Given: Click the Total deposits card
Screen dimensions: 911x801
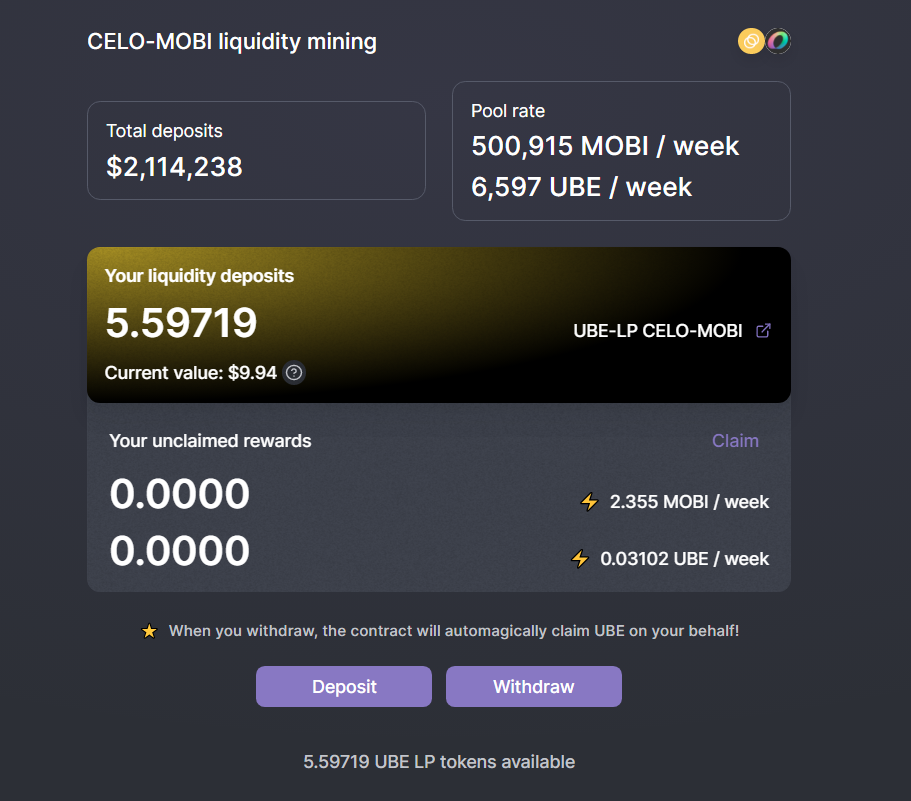Looking at the screenshot, I should [x=256, y=150].
